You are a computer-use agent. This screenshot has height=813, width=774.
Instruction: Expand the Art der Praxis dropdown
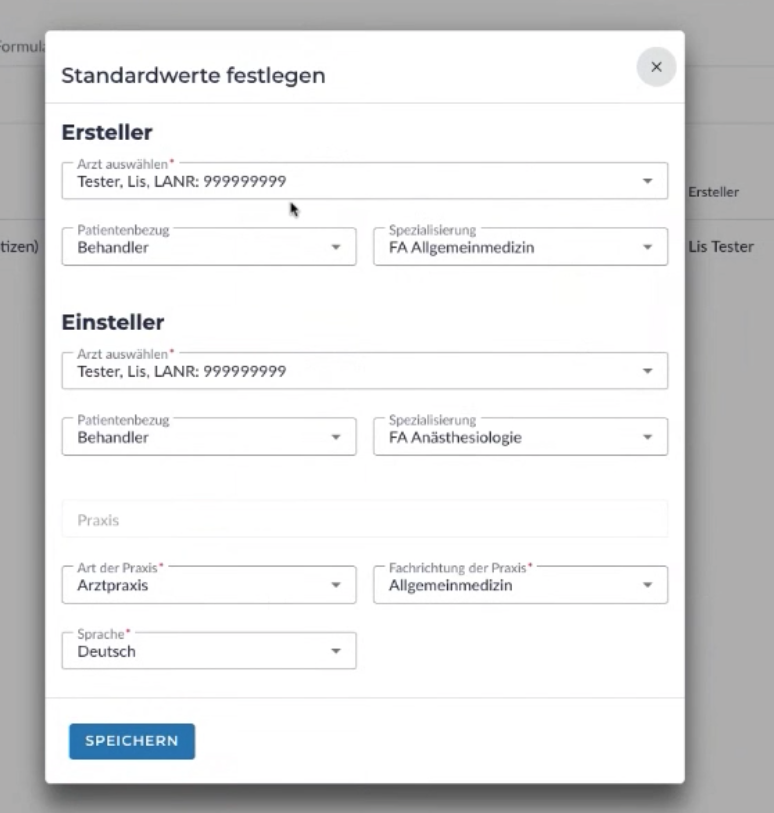[200, 585]
